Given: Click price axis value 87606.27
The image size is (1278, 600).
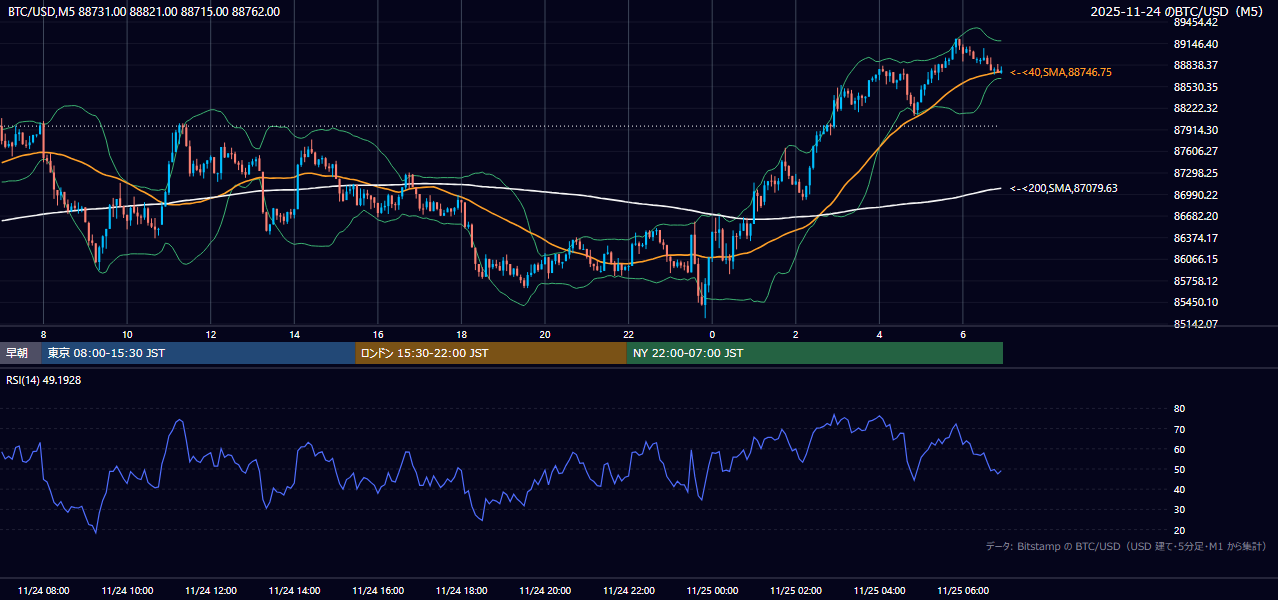Looking at the screenshot, I should (1195, 151).
